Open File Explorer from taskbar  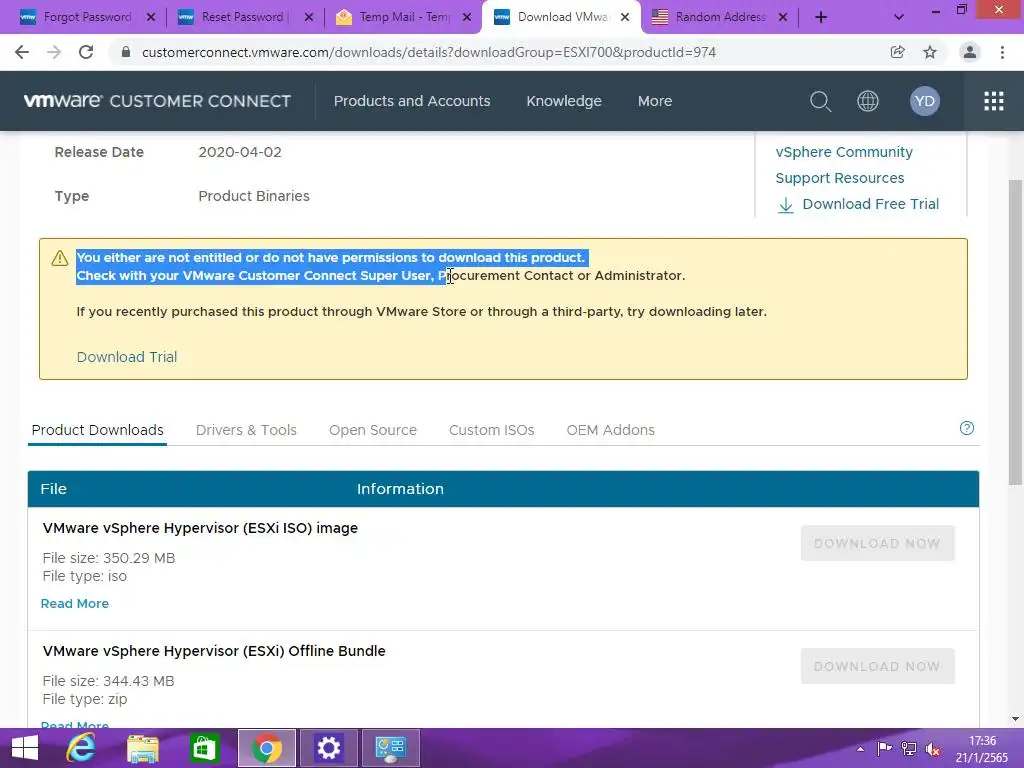142,748
